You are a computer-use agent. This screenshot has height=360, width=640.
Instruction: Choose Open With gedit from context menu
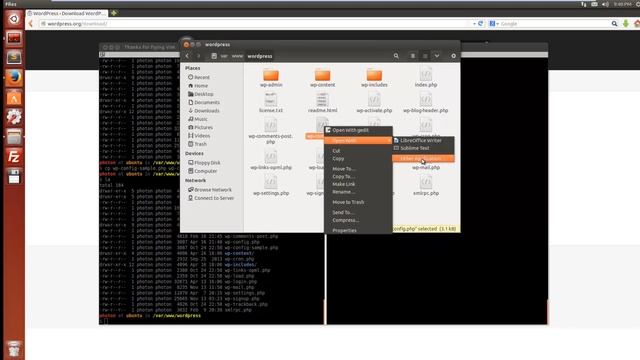point(358,130)
